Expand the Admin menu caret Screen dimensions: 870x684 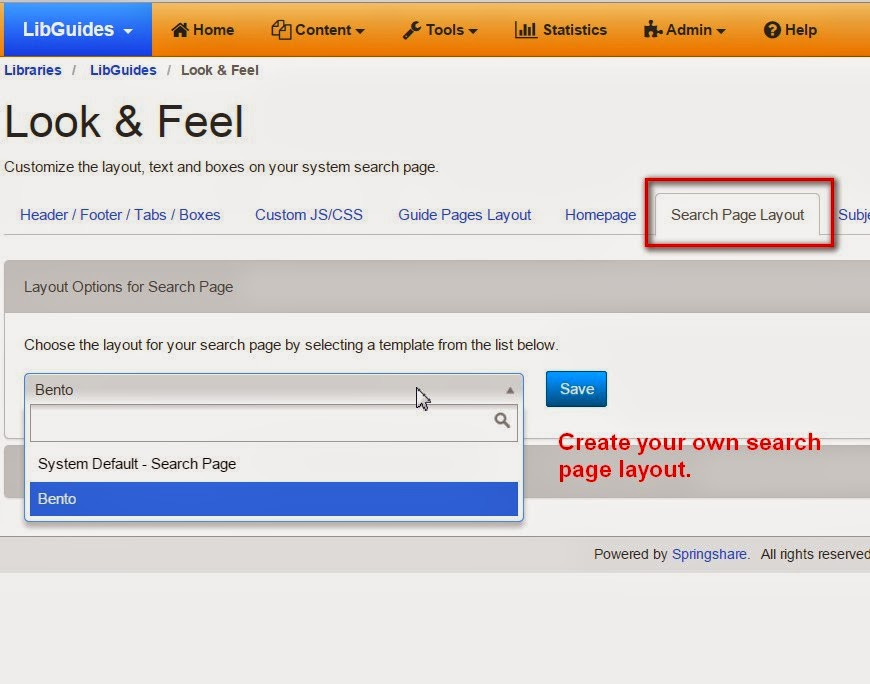coord(721,32)
